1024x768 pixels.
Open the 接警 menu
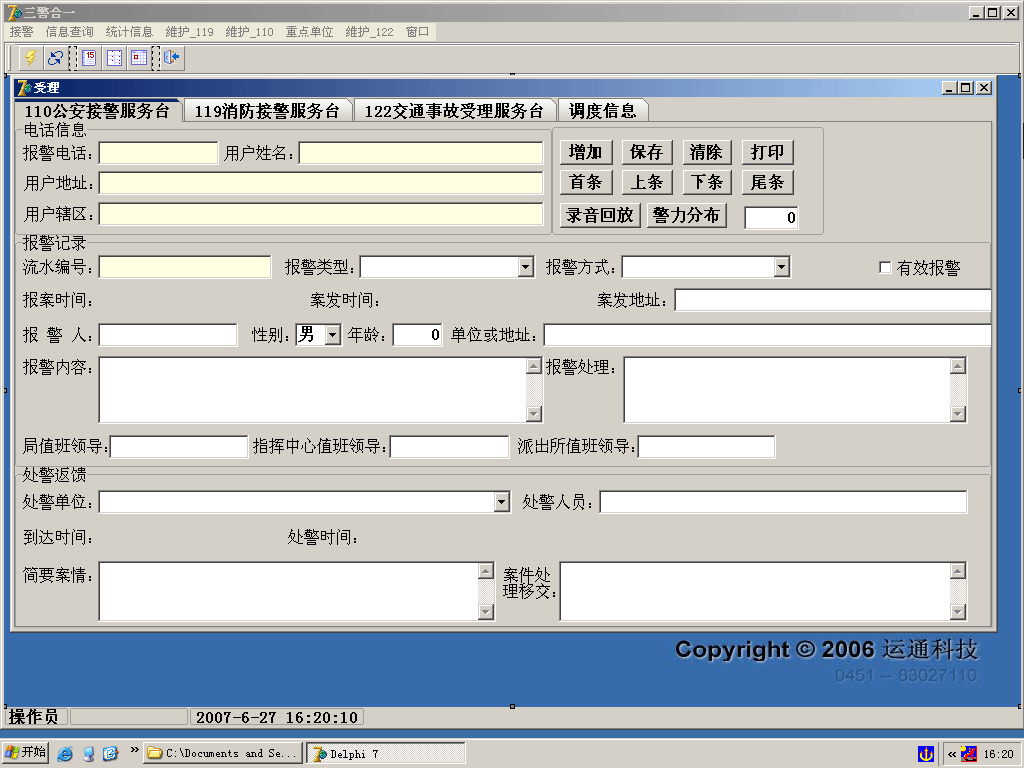[x=22, y=31]
